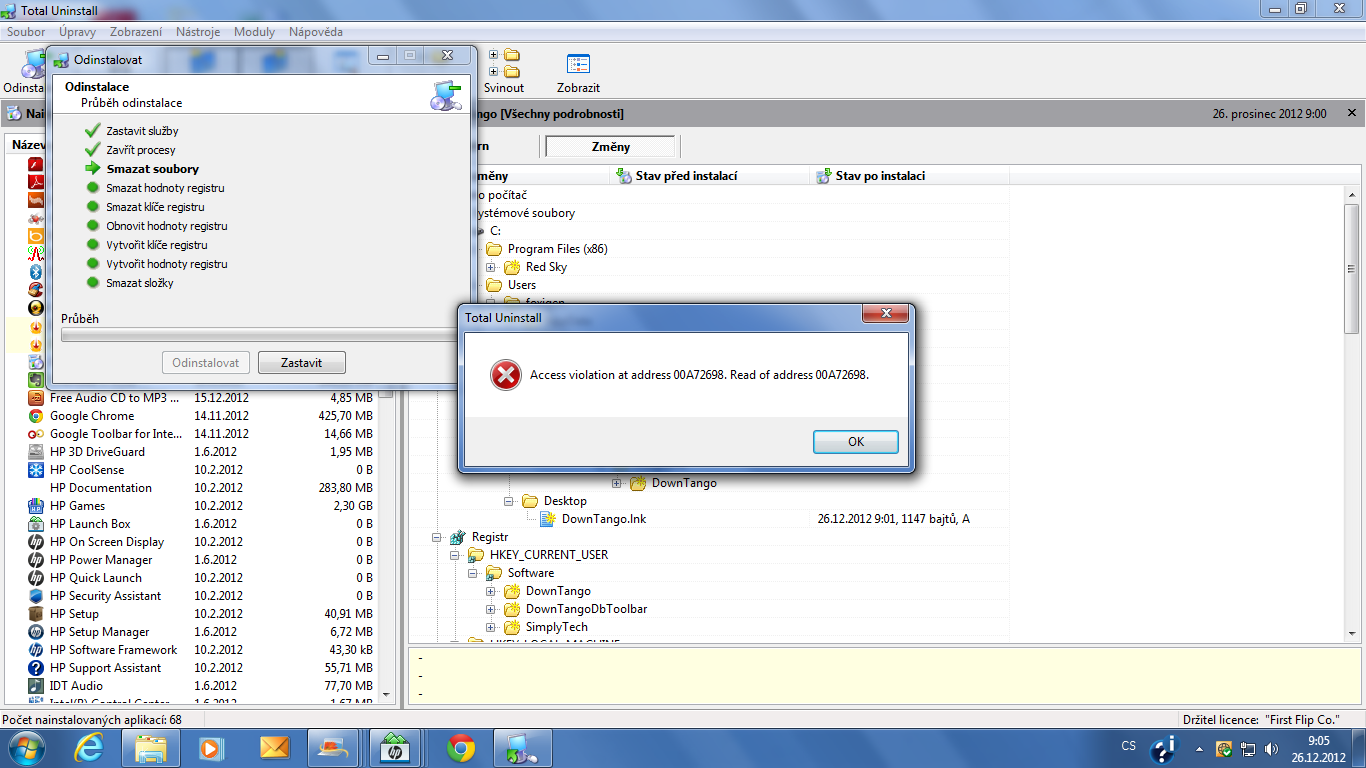
Task: Select the HP Games icon
Action: 35,506
